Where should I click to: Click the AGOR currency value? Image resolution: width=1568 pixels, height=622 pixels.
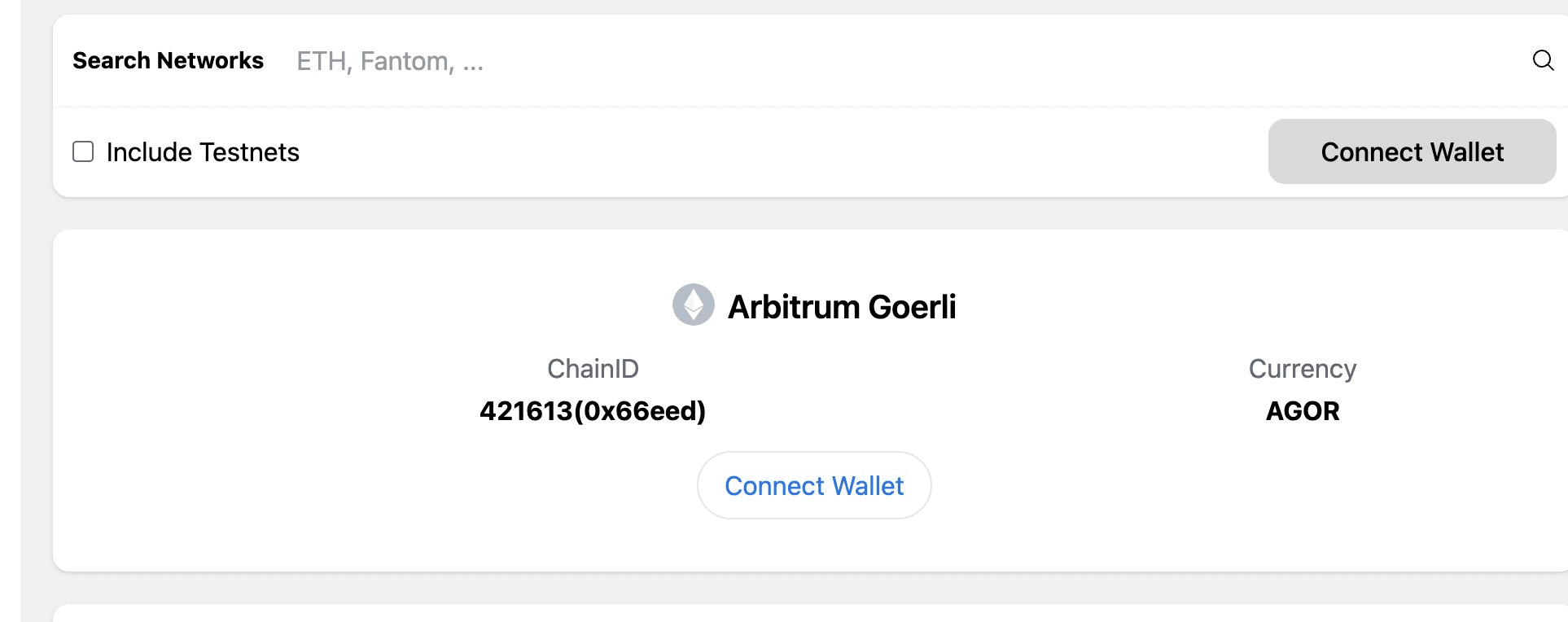(x=1303, y=411)
